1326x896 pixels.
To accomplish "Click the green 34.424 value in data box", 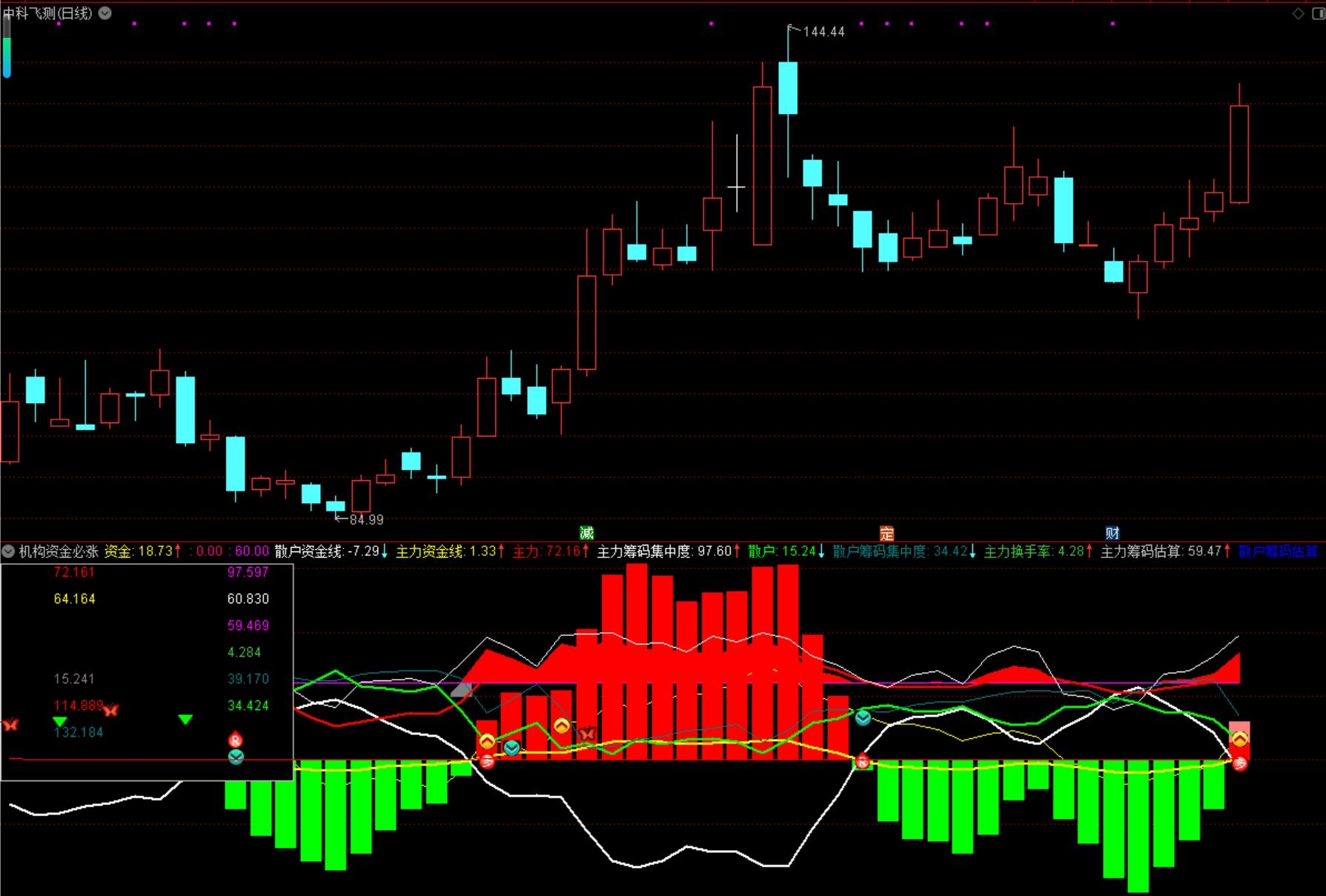I will coord(248,705).
